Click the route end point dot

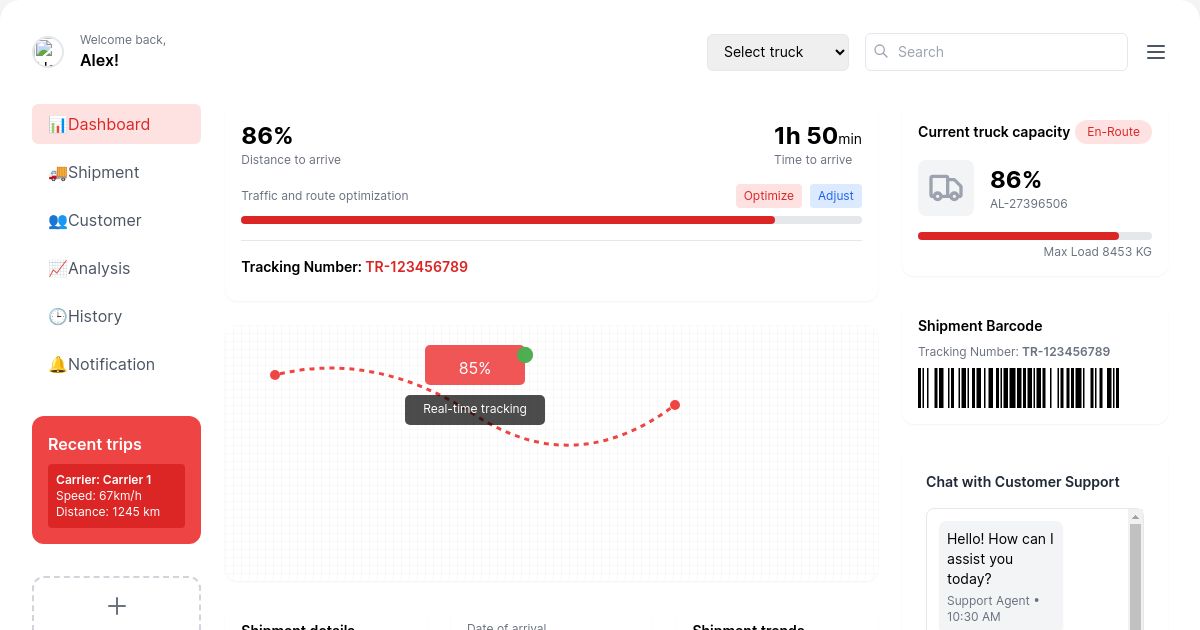click(675, 405)
